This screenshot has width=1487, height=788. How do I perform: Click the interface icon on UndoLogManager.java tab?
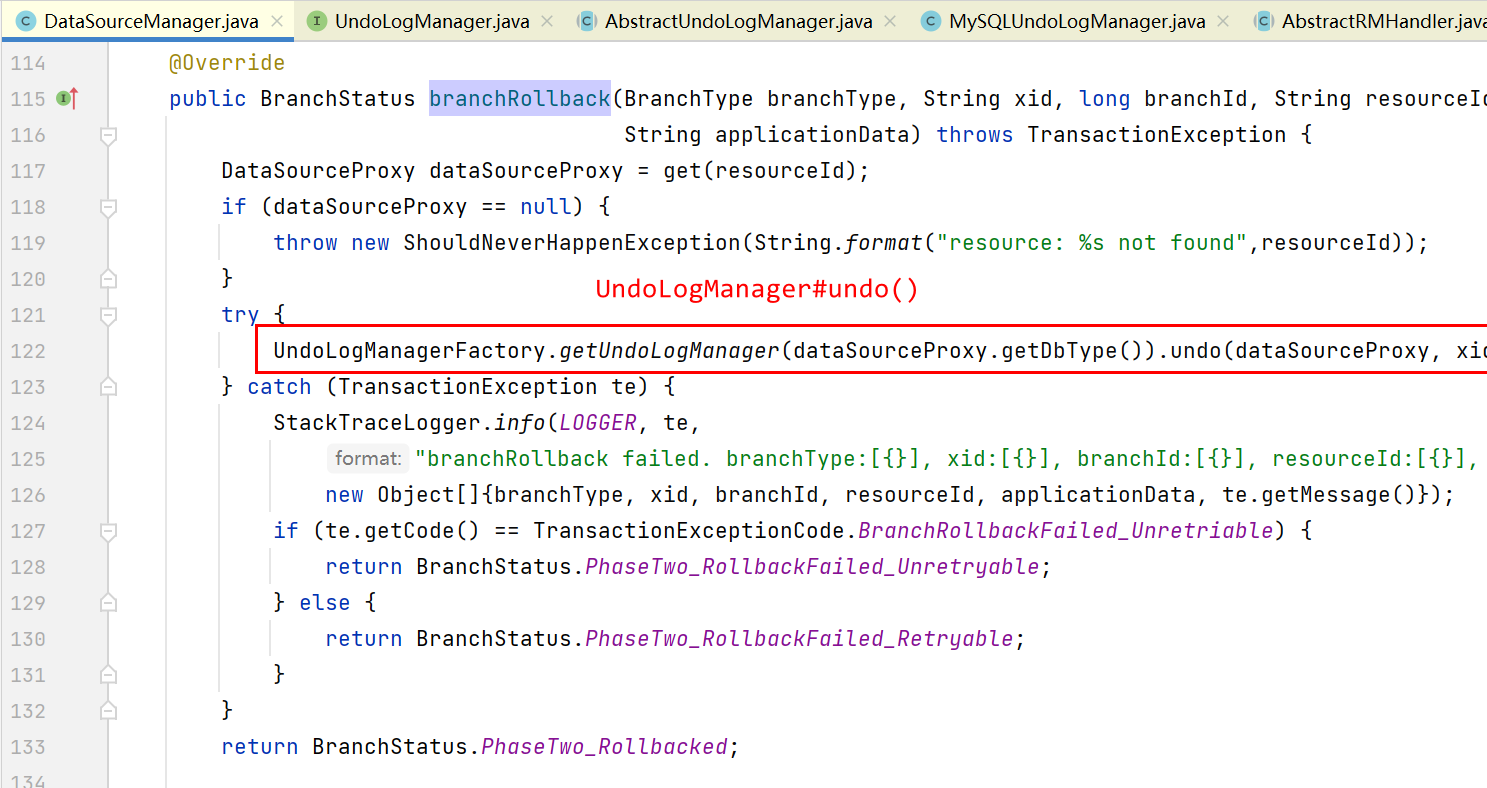coord(316,21)
